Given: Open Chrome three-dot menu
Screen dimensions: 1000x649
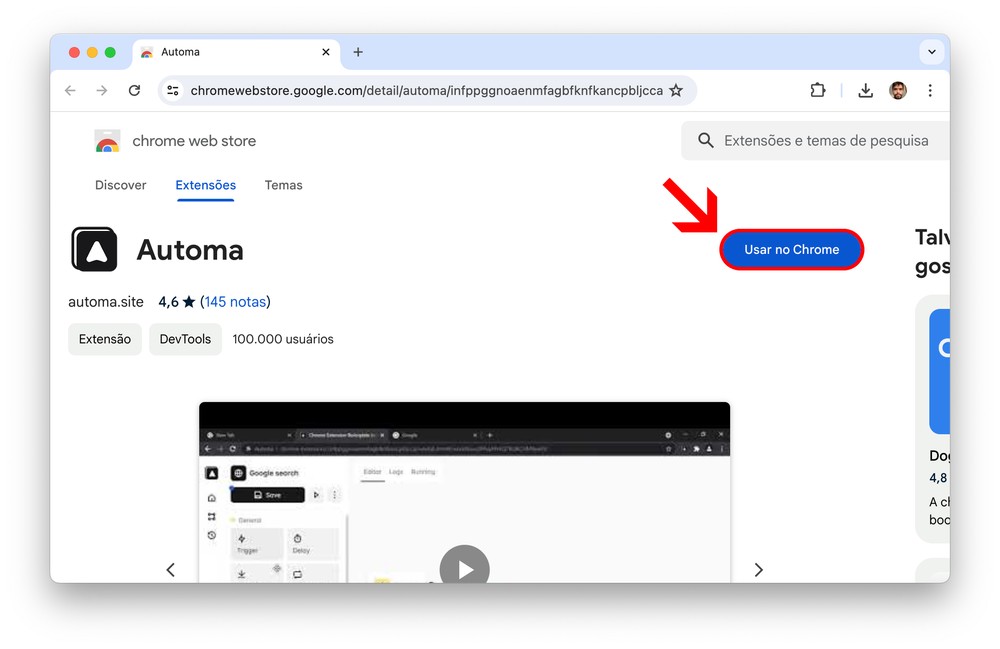Looking at the screenshot, I should [x=930, y=90].
